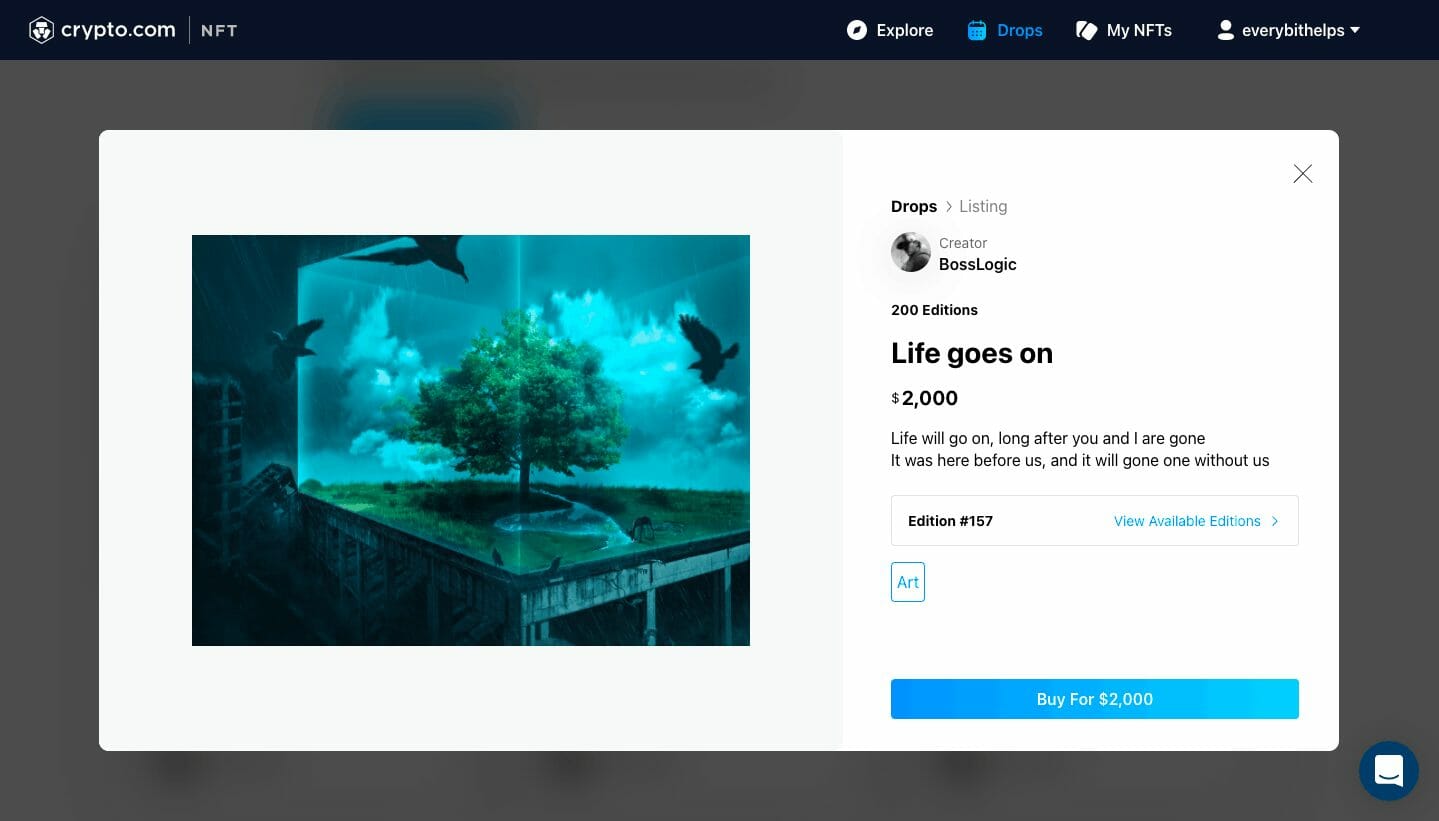This screenshot has height=821, width=1439.
Task: Open View Available Editions link
Action: pos(1187,521)
